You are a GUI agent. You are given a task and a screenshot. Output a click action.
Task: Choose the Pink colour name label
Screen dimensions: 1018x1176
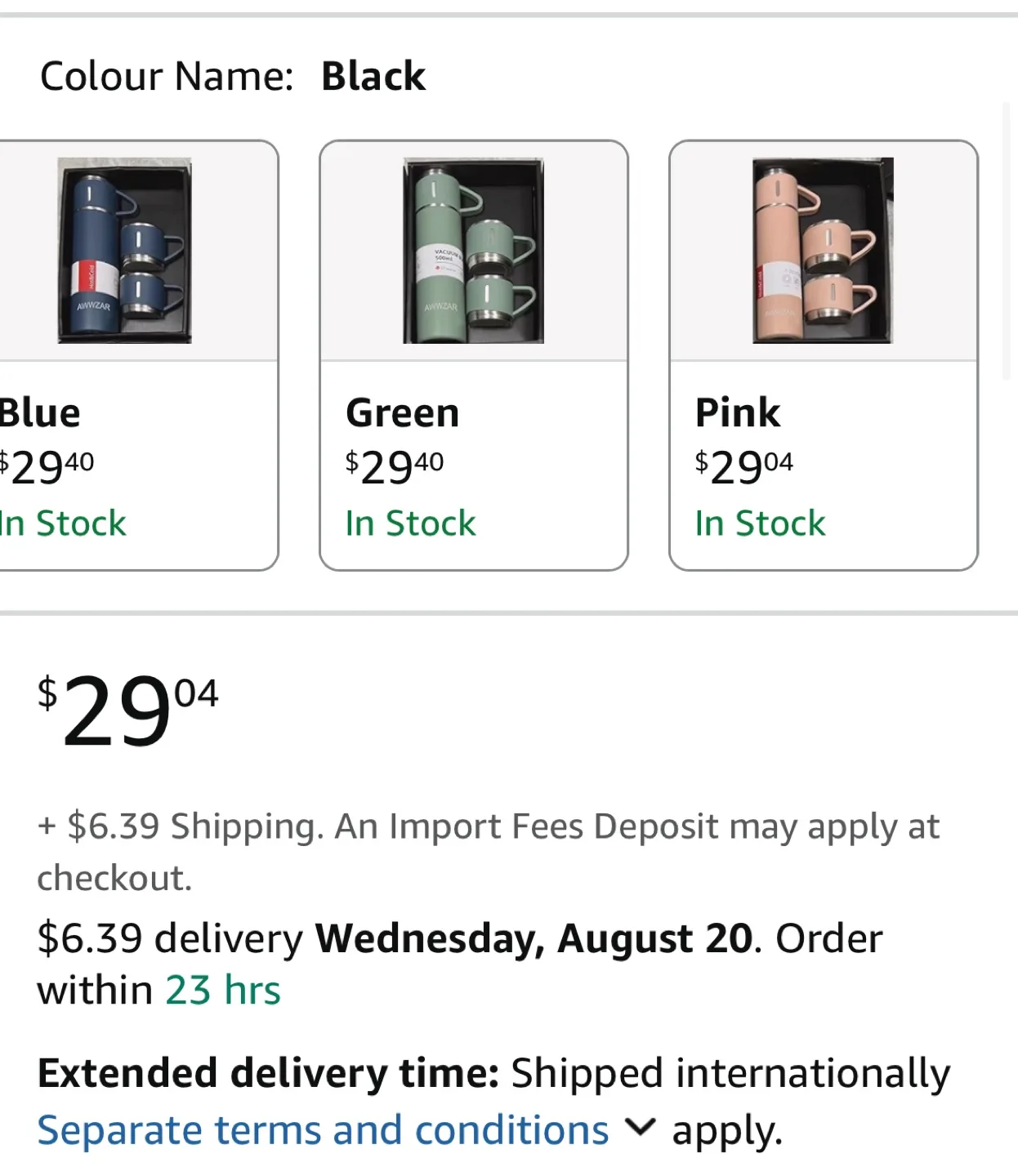pos(737,412)
